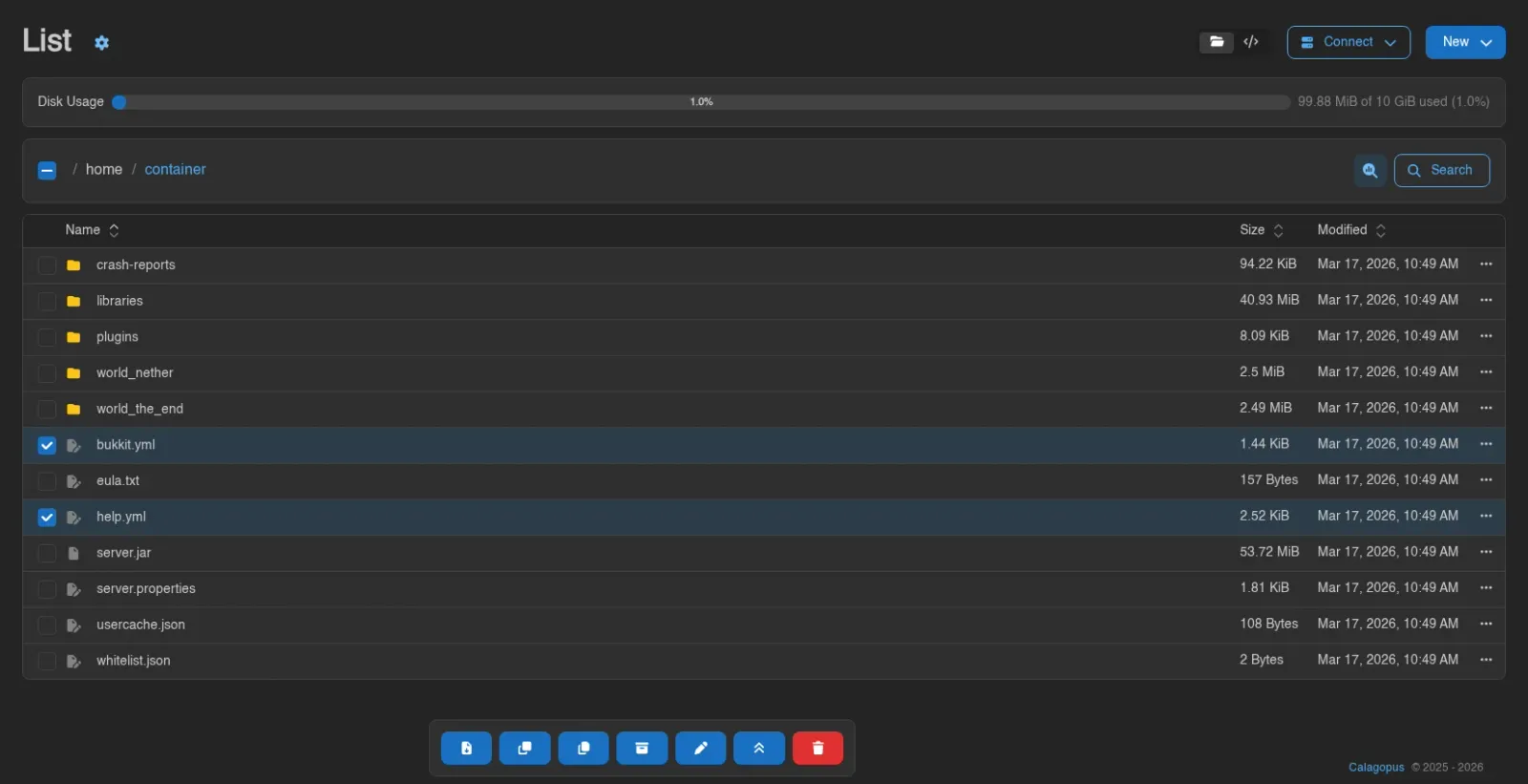Sort the file list by Modified date
The height and width of the screenshot is (784, 1528).
click(x=1351, y=230)
